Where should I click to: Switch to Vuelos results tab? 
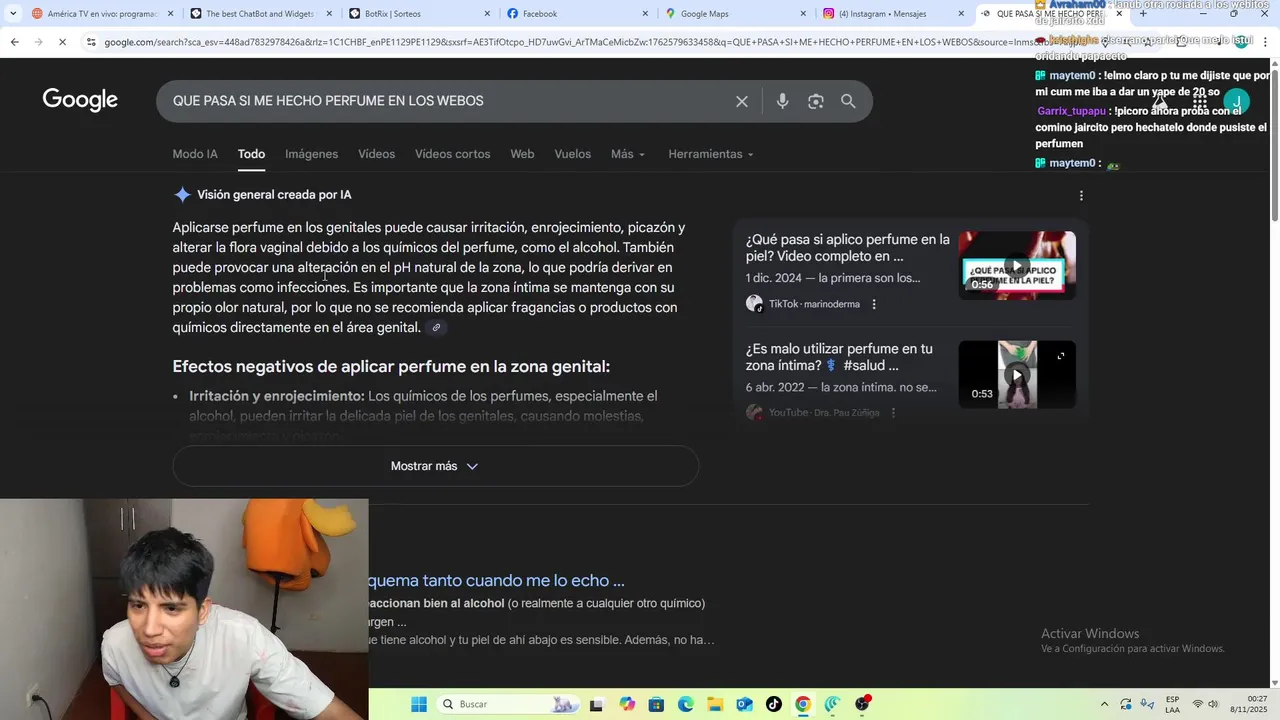(x=573, y=154)
